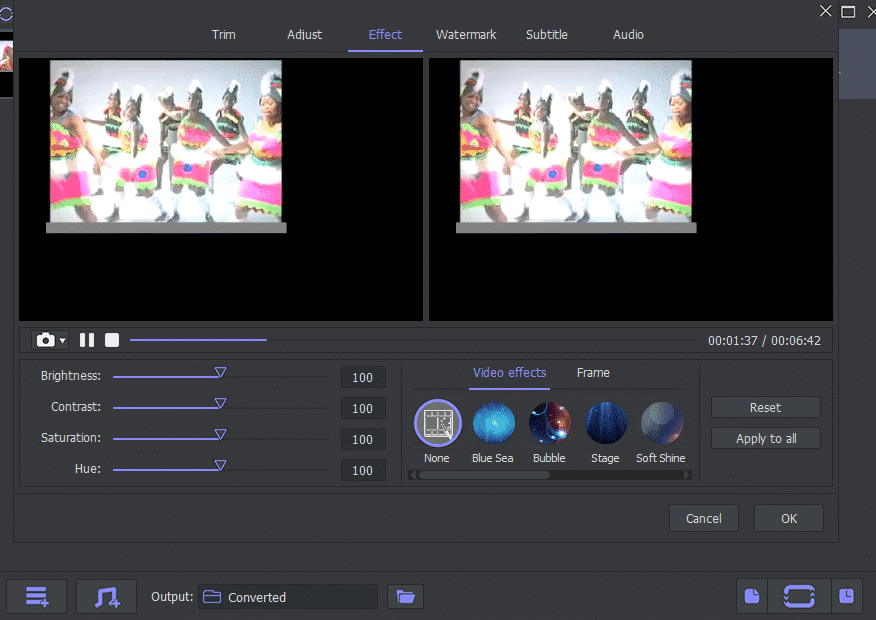Open the output folder browse icon
The height and width of the screenshot is (620, 876).
click(405, 597)
